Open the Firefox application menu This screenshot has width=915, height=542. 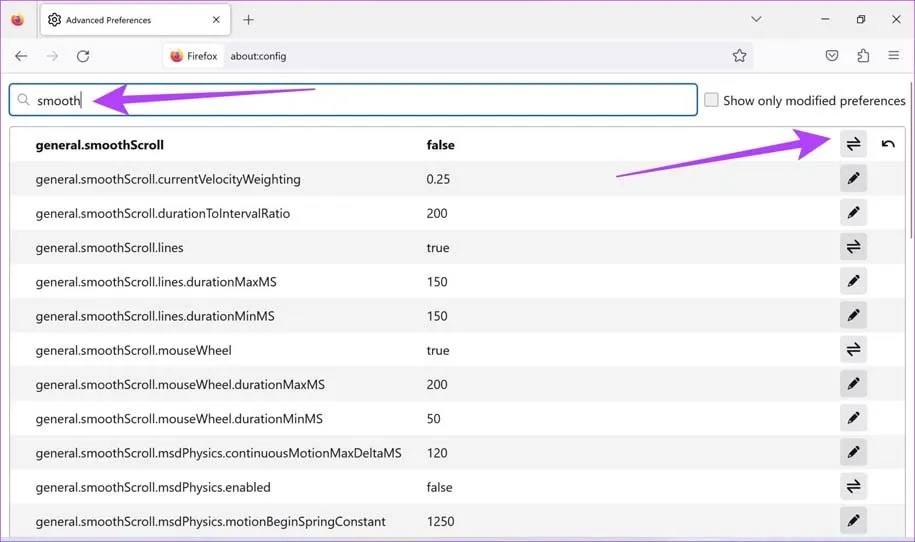(x=894, y=56)
